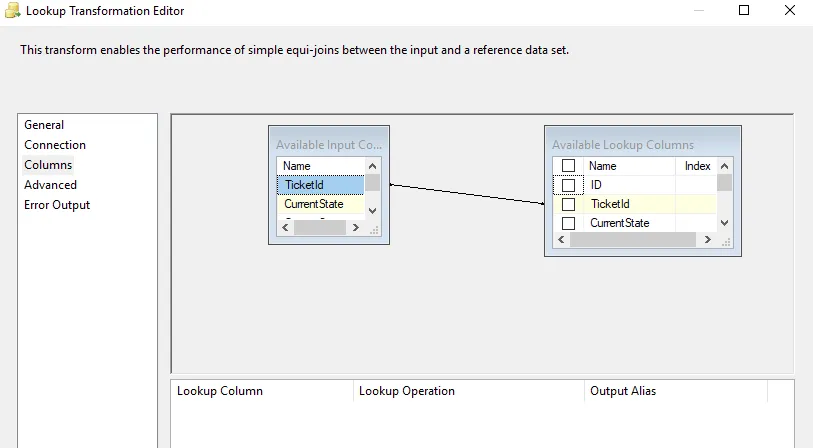Click the Lookup Transformation Editor window icon
Screen dimensions: 813x448
coord(12,10)
